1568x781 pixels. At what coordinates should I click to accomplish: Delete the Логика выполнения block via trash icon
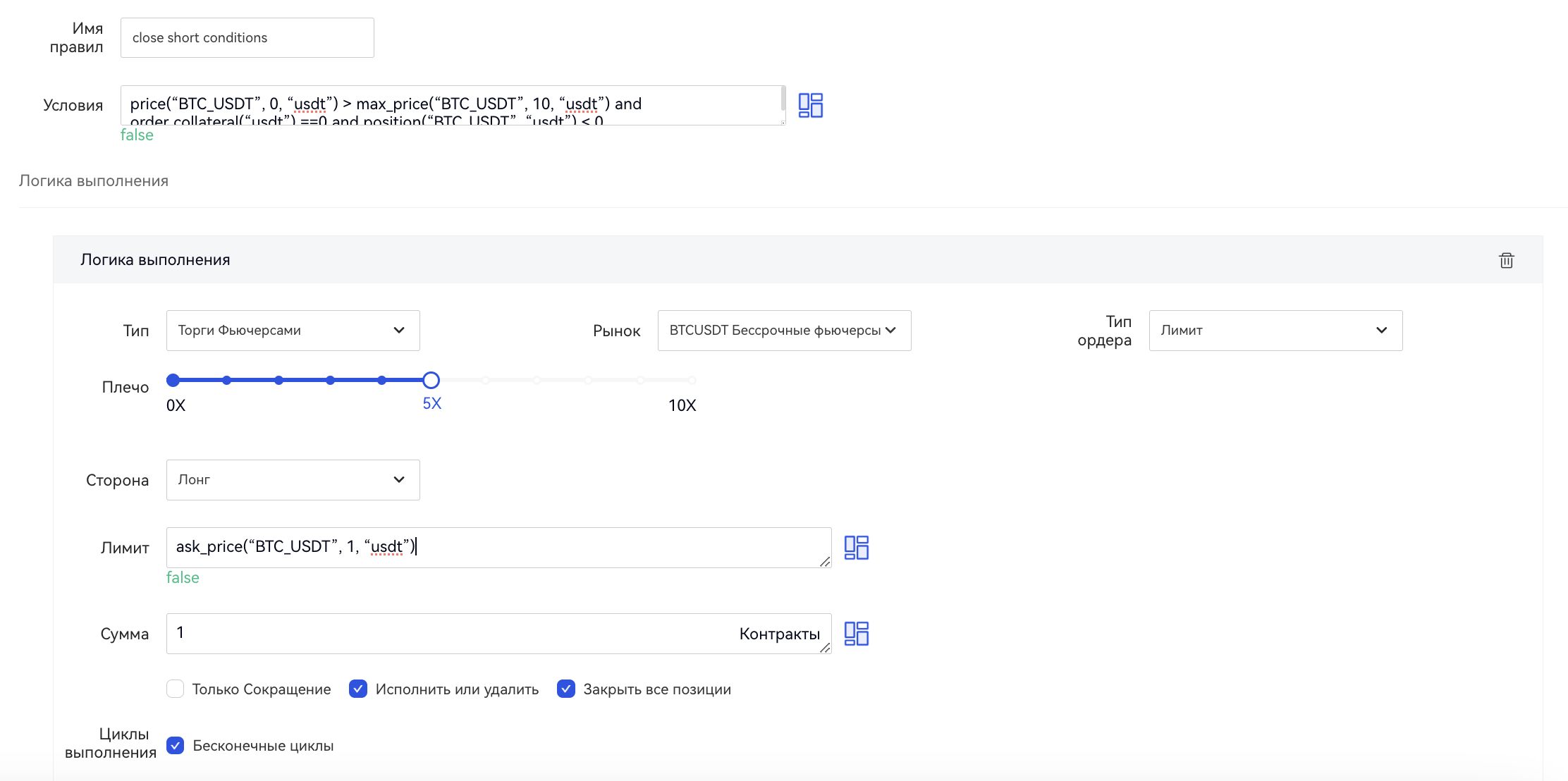pos(1506,260)
